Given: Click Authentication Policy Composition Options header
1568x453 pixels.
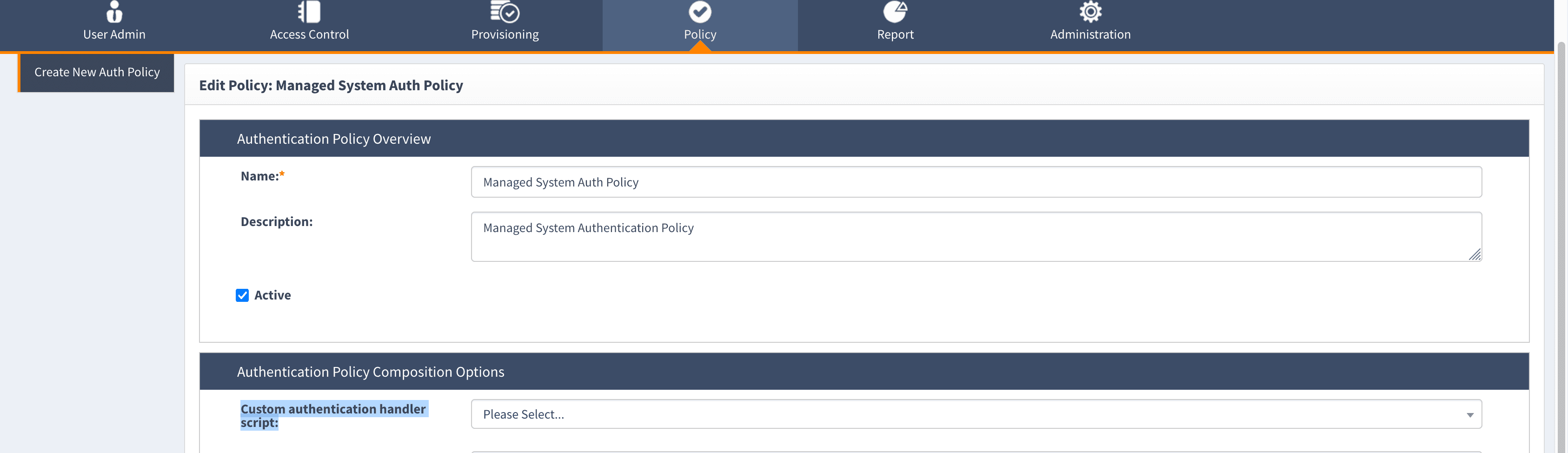Looking at the screenshot, I should click(x=864, y=372).
